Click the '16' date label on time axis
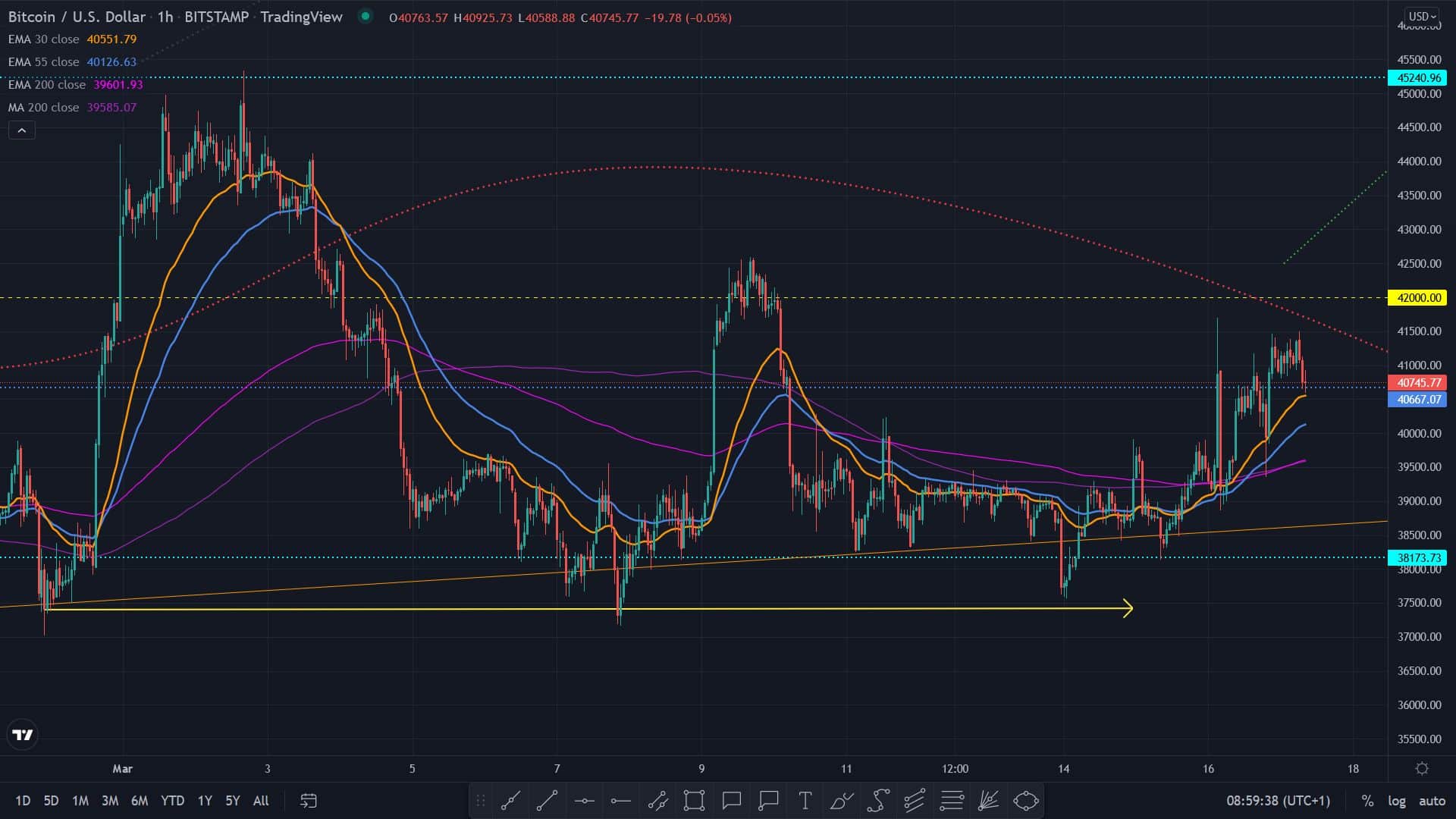The height and width of the screenshot is (819, 1456). tap(1208, 768)
